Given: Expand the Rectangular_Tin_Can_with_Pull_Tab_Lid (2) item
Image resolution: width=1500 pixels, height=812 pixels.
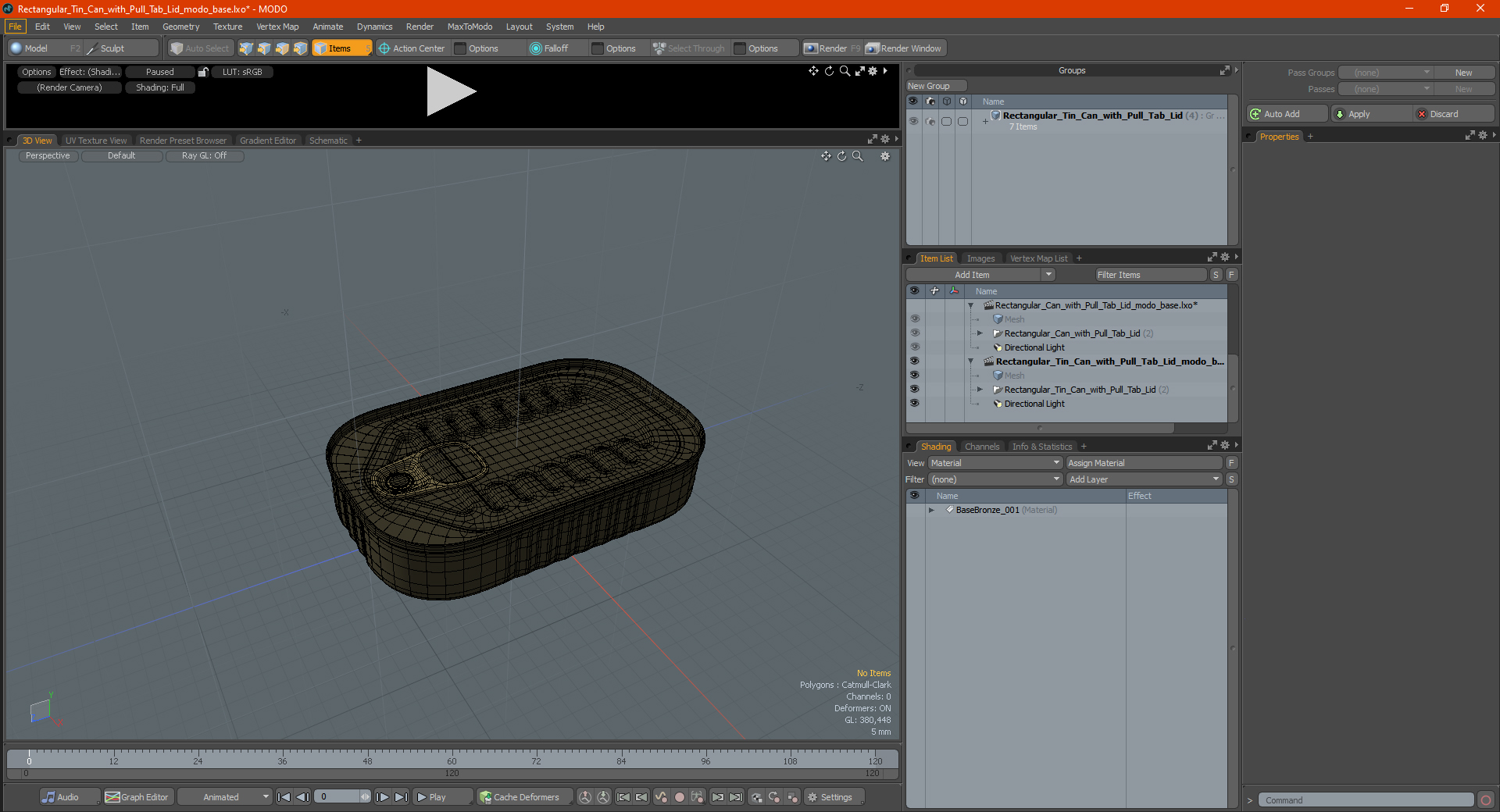Looking at the screenshot, I should (980, 390).
